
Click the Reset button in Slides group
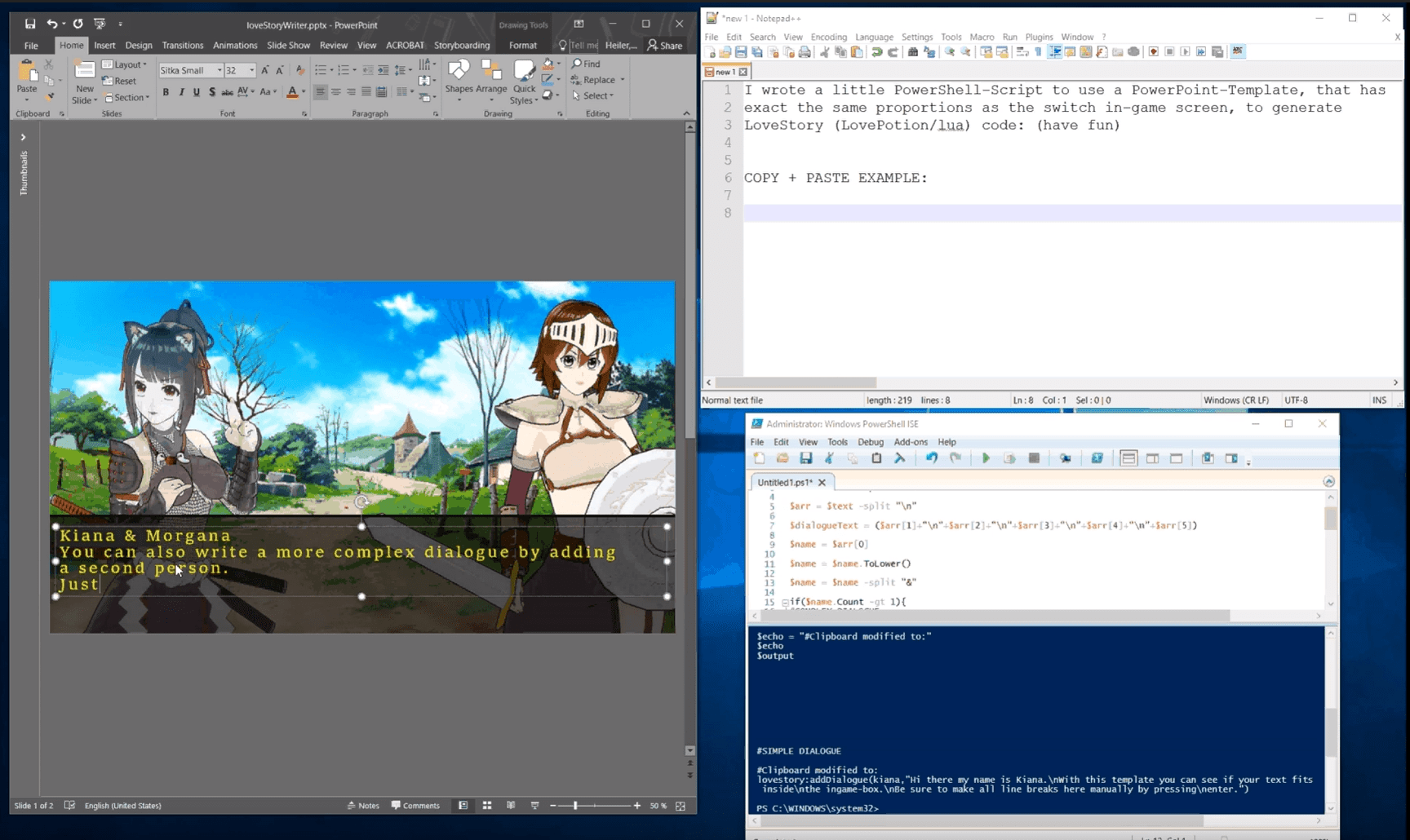pos(119,81)
